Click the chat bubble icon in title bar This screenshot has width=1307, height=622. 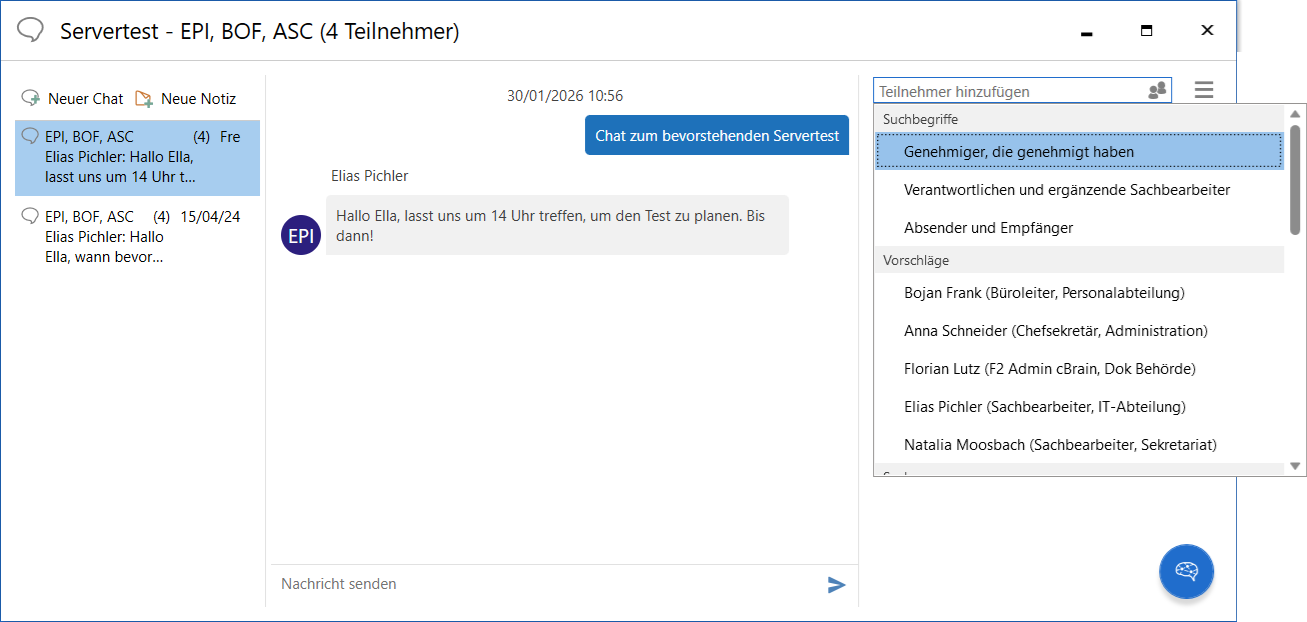pyautogui.click(x=29, y=30)
